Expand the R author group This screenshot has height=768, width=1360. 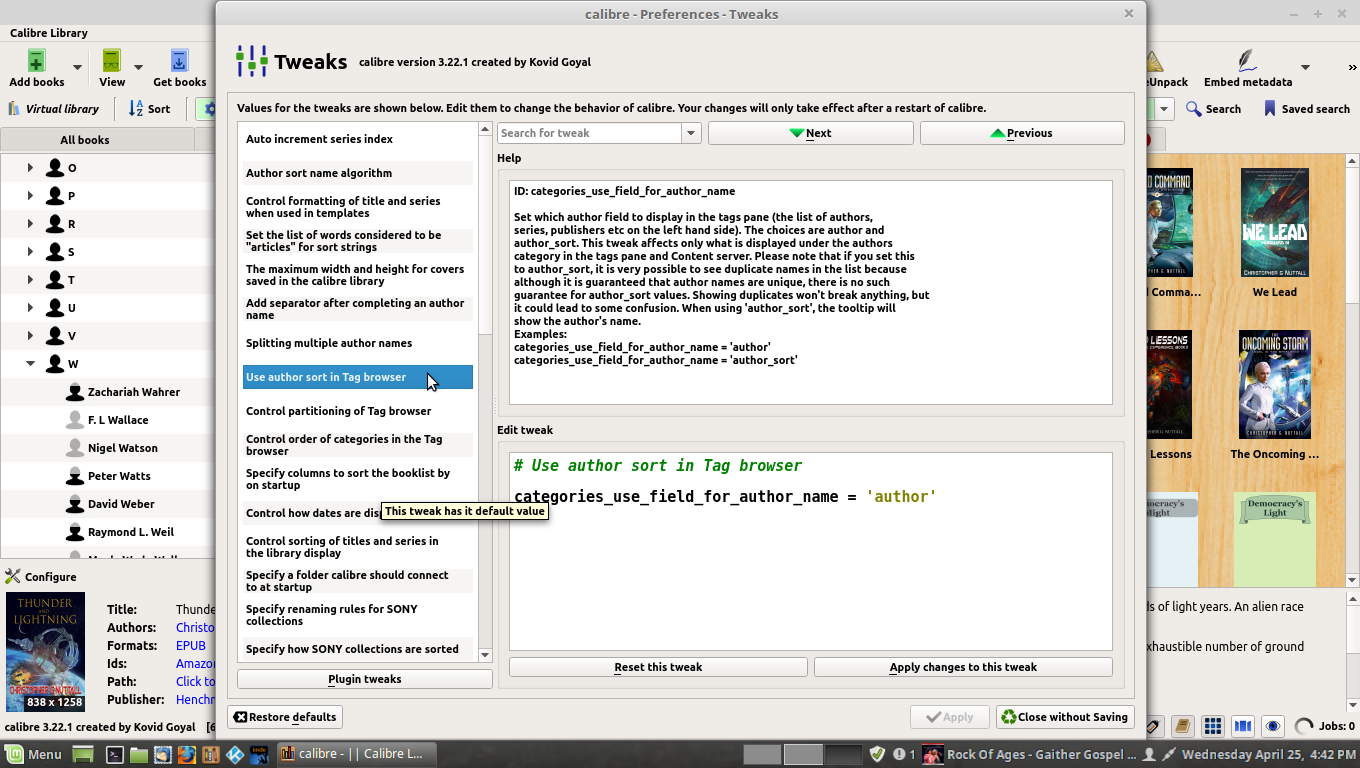(x=30, y=224)
